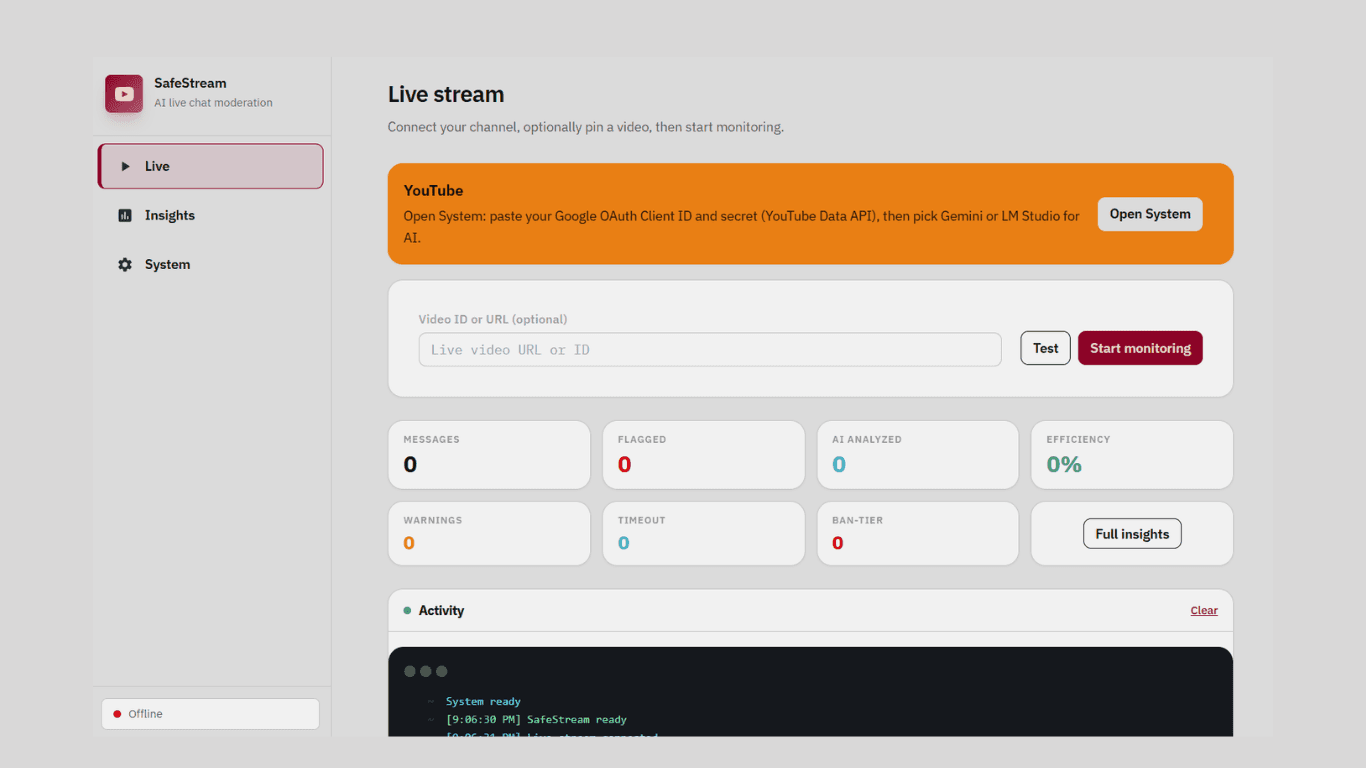1366x768 pixels.
Task: Click the Offline status box
Action: point(210,714)
